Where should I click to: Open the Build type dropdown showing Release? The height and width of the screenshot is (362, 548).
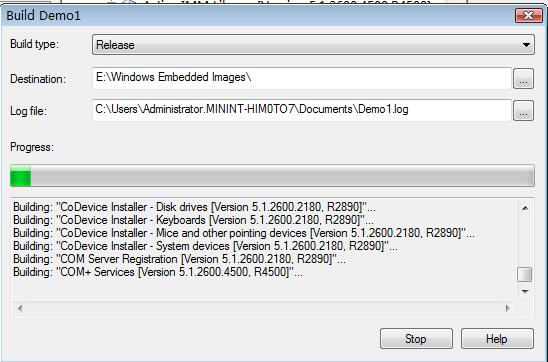pos(313,44)
